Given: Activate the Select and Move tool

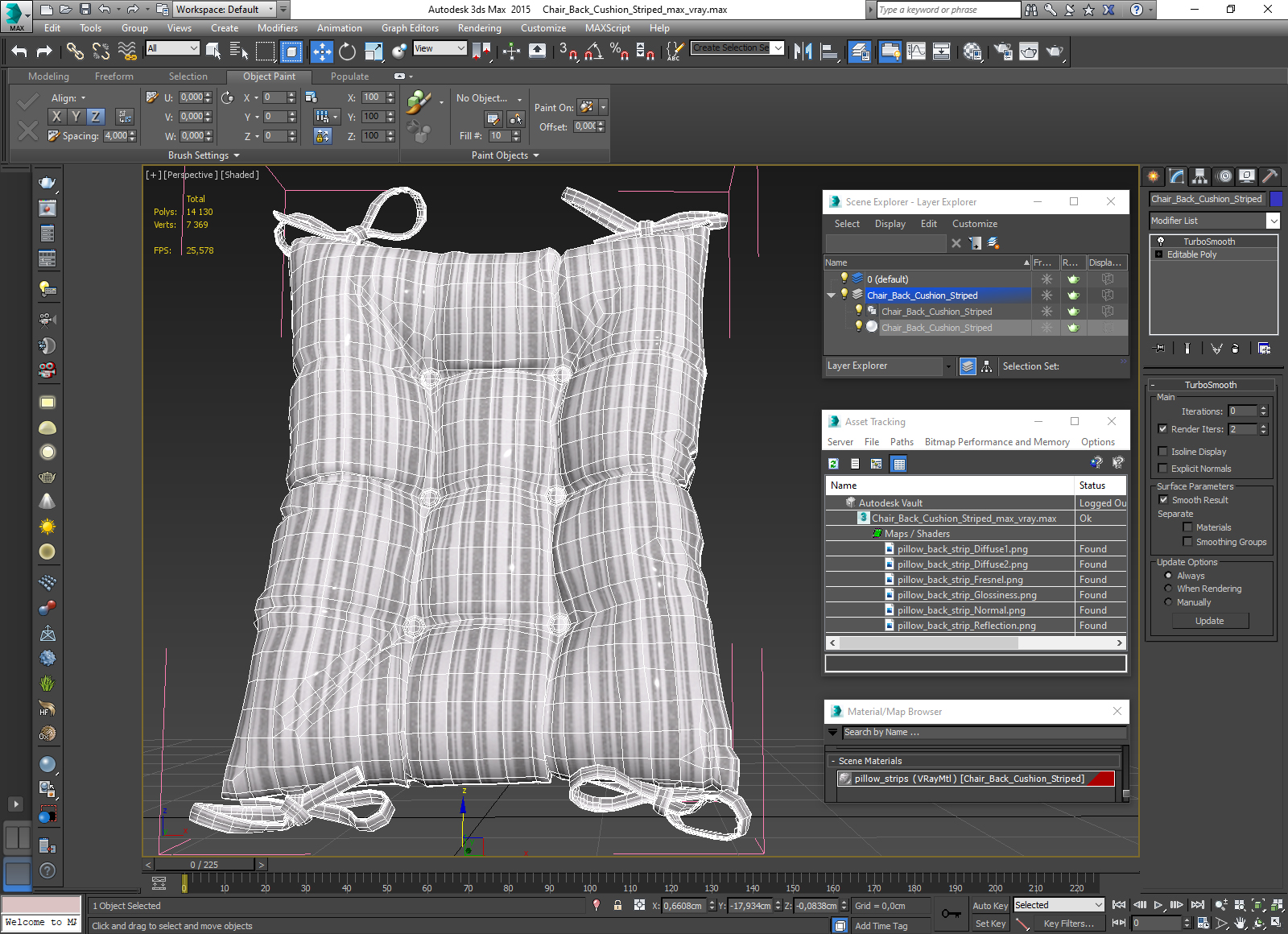Looking at the screenshot, I should pos(321,52).
